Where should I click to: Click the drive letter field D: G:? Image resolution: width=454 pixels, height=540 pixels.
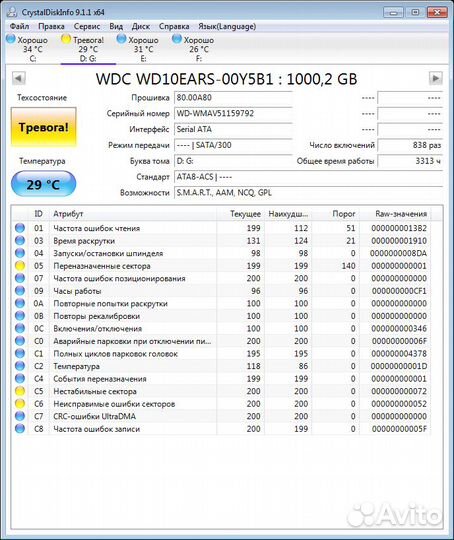click(233, 161)
